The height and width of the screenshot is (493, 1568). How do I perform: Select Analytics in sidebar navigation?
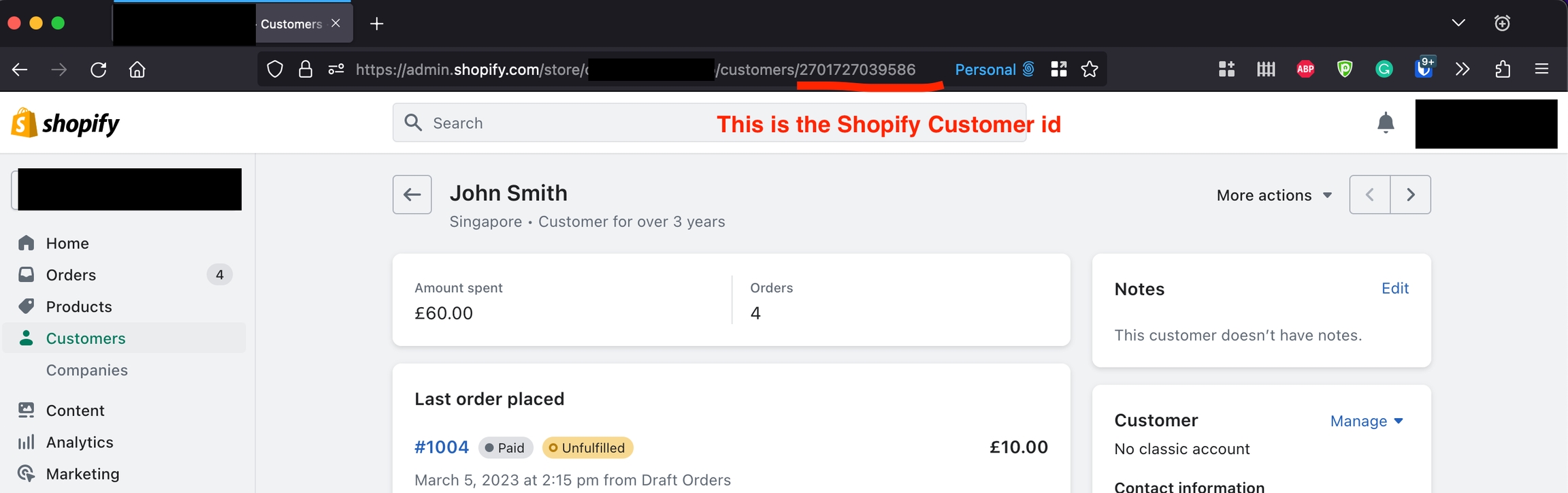[80, 443]
